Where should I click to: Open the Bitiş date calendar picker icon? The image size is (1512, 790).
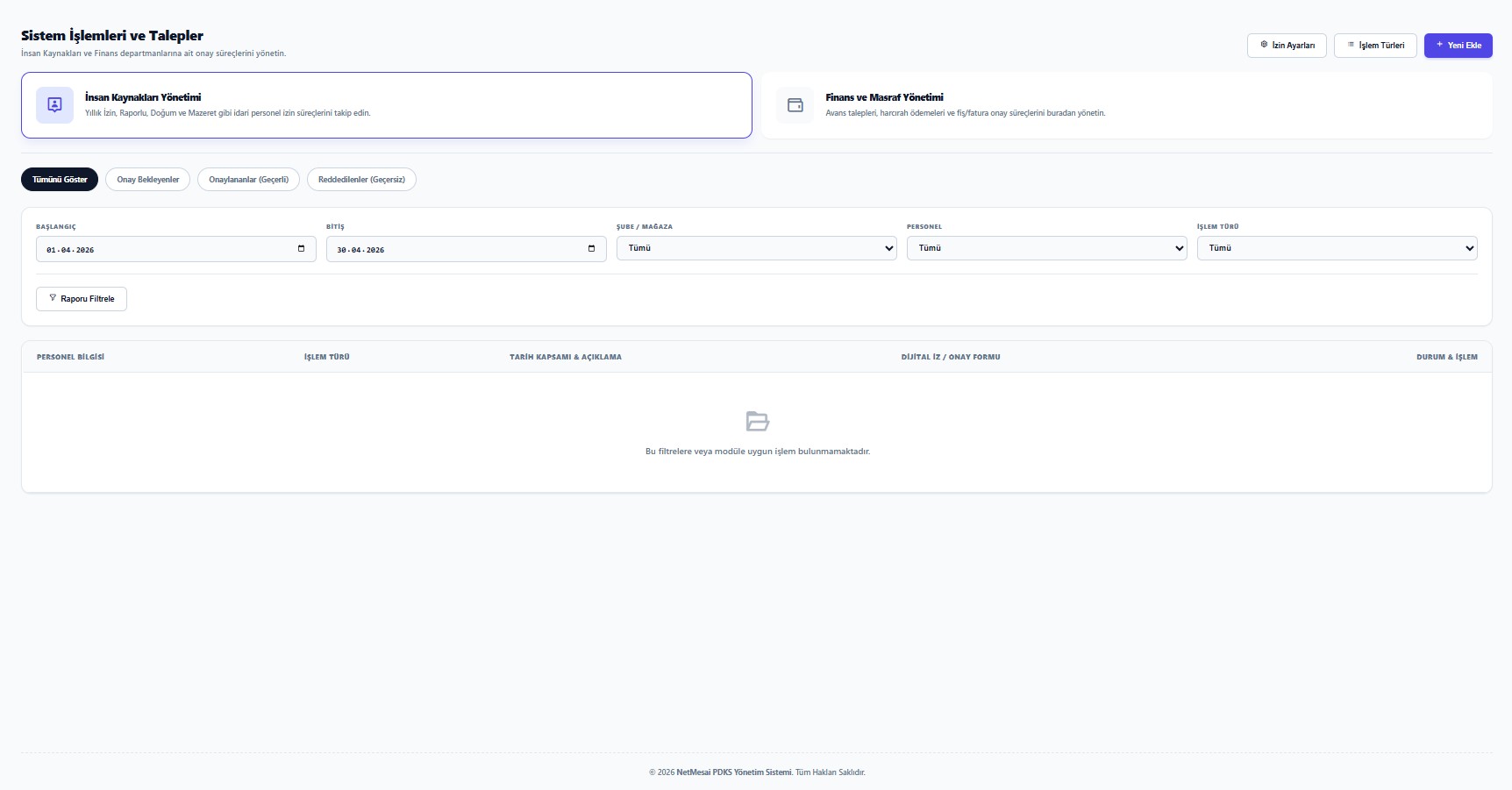(x=591, y=249)
